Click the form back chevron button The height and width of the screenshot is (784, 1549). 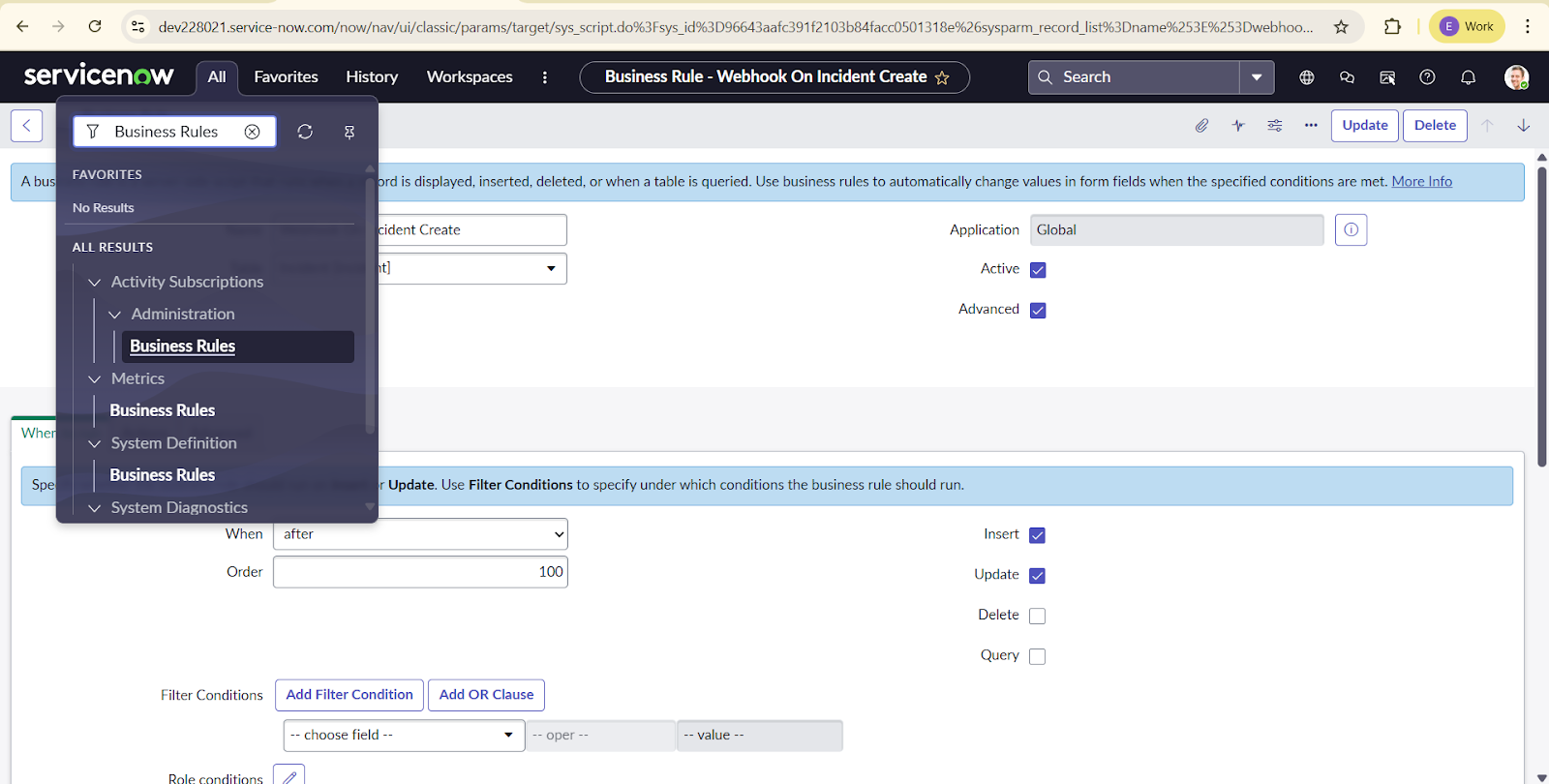pyautogui.click(x=27, y=125)
